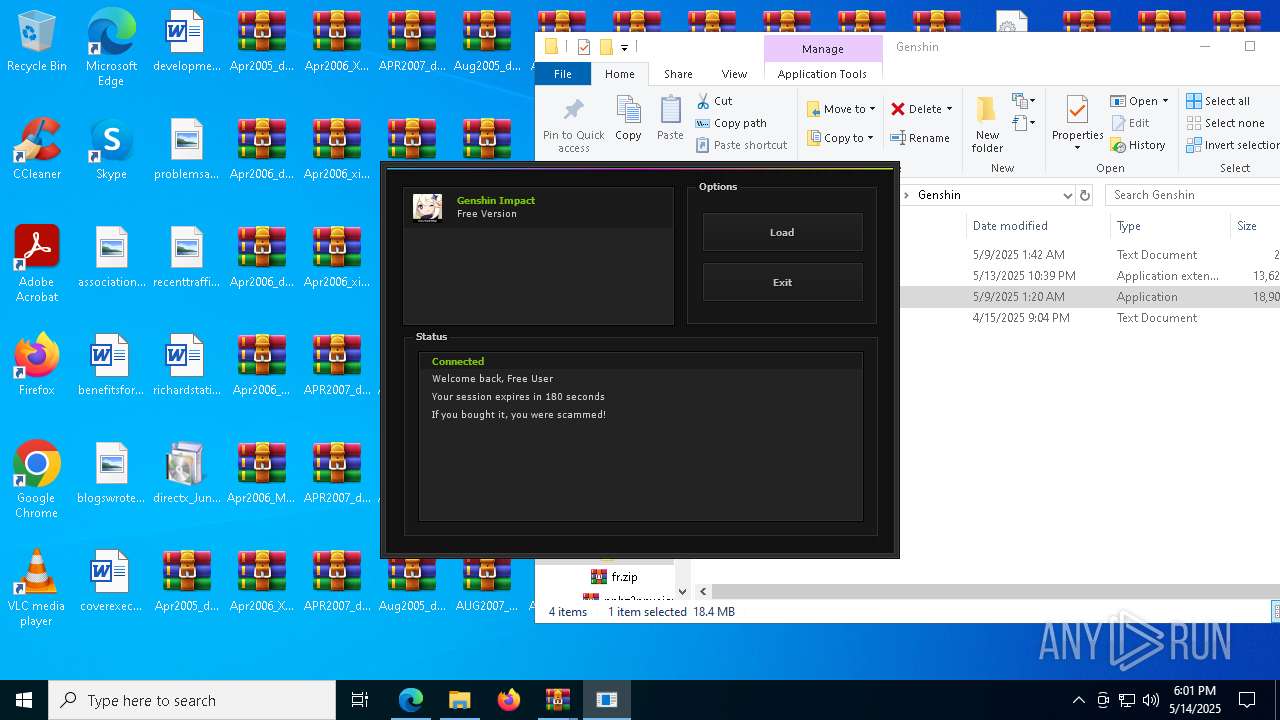
Task: Open the File tab in File Explorer
Action: 563,74
